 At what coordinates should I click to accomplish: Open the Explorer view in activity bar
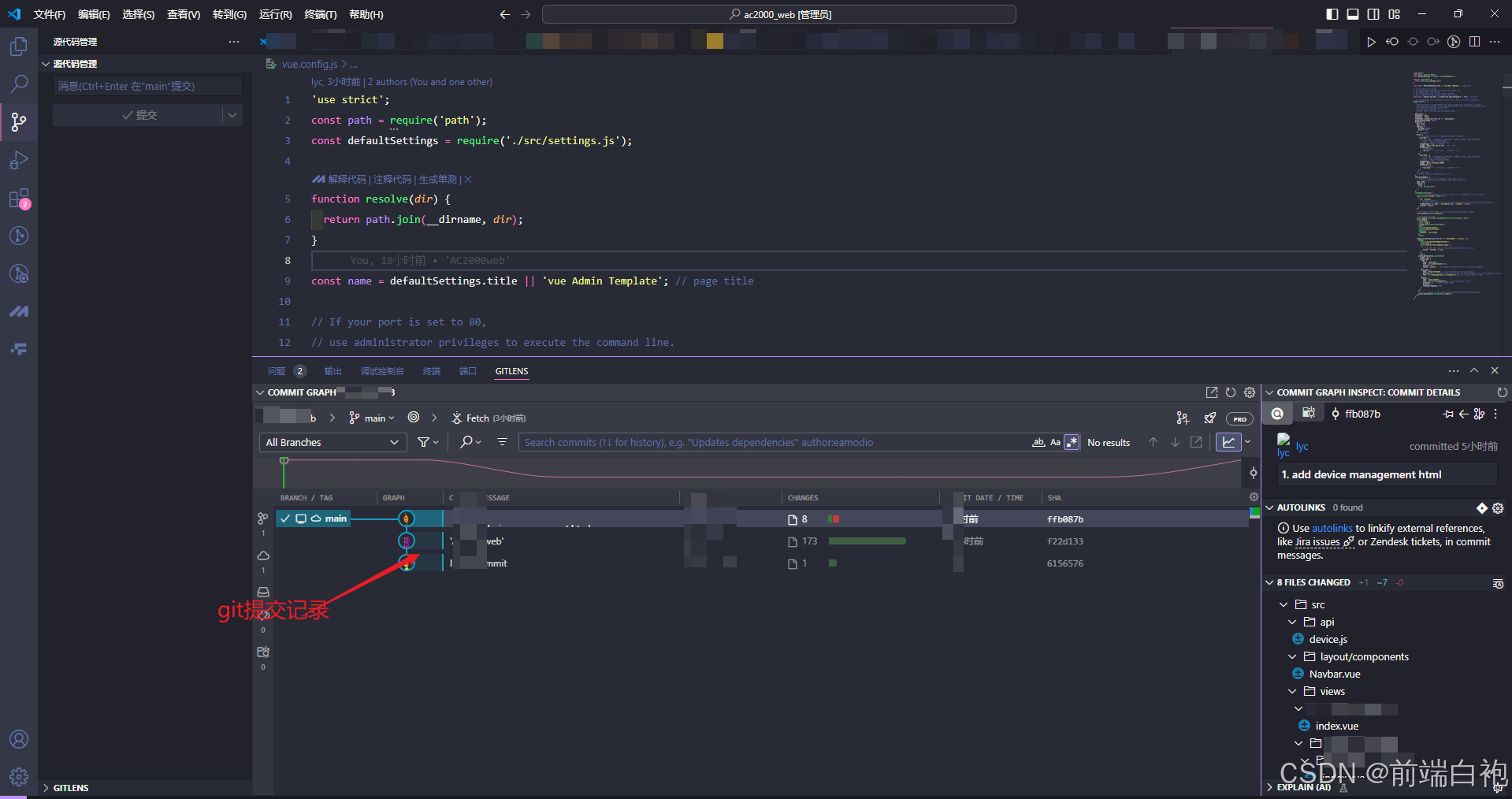(x=19, y=46)
